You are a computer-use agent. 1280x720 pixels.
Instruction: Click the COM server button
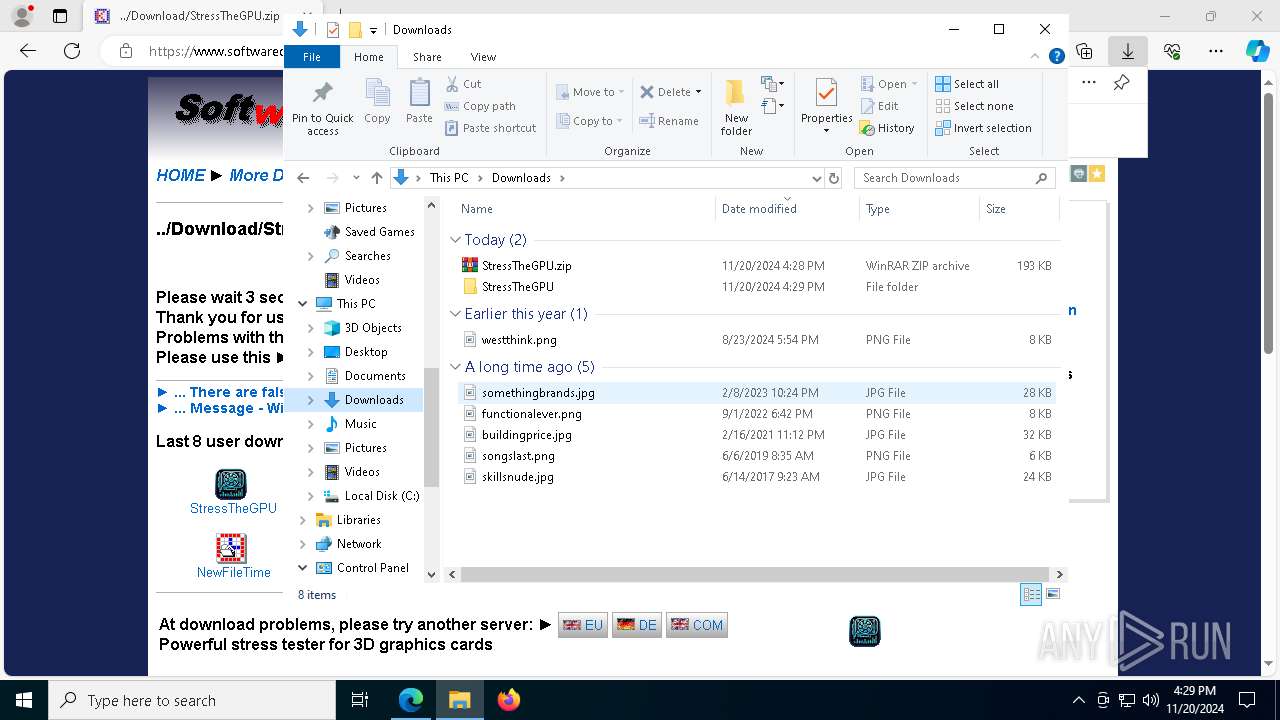click(x=697, y=625)
